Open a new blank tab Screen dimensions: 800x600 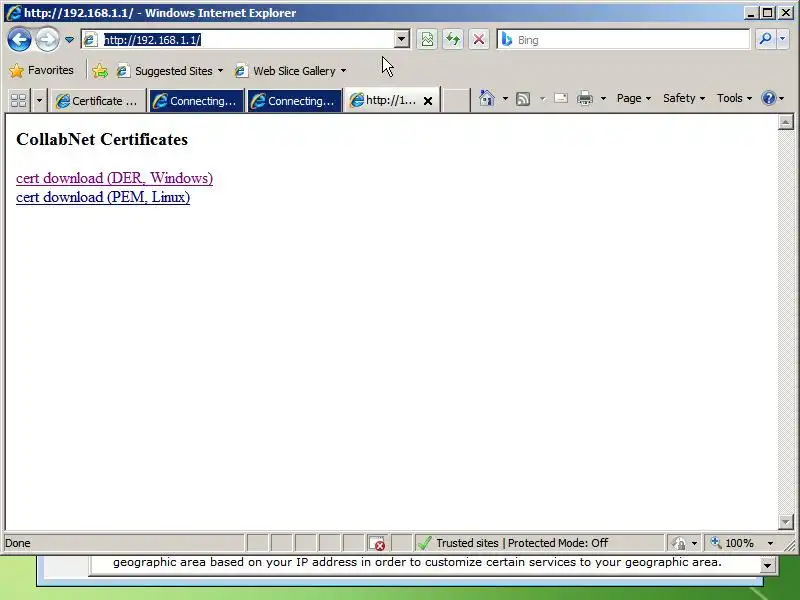coord(455,101)
